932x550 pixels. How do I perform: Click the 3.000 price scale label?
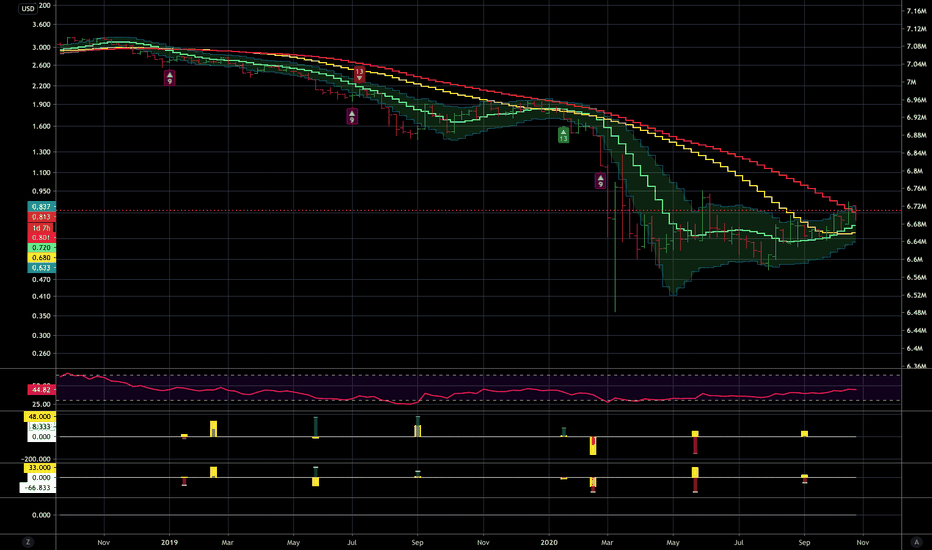(41, 48)
